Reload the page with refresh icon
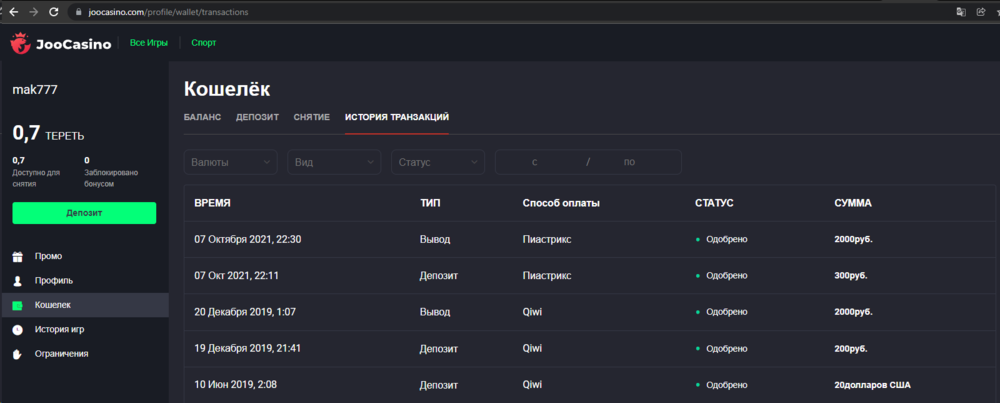 pos(54,12)
